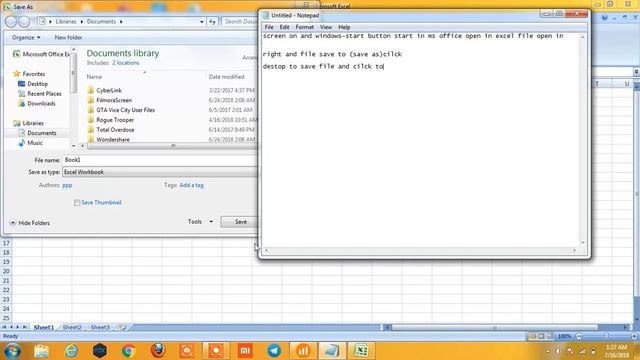This screenshot has width=640, height=360.
Task: Open Telegram from taskbar
Action: point(274,351)
